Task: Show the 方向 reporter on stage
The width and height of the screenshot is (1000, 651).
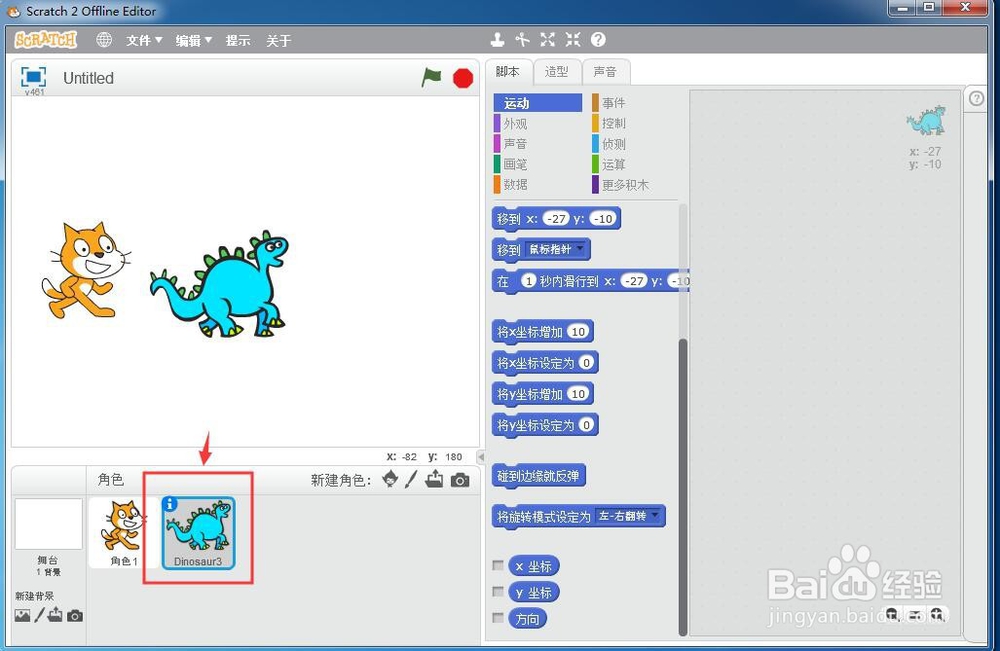Action: [498, 618]
